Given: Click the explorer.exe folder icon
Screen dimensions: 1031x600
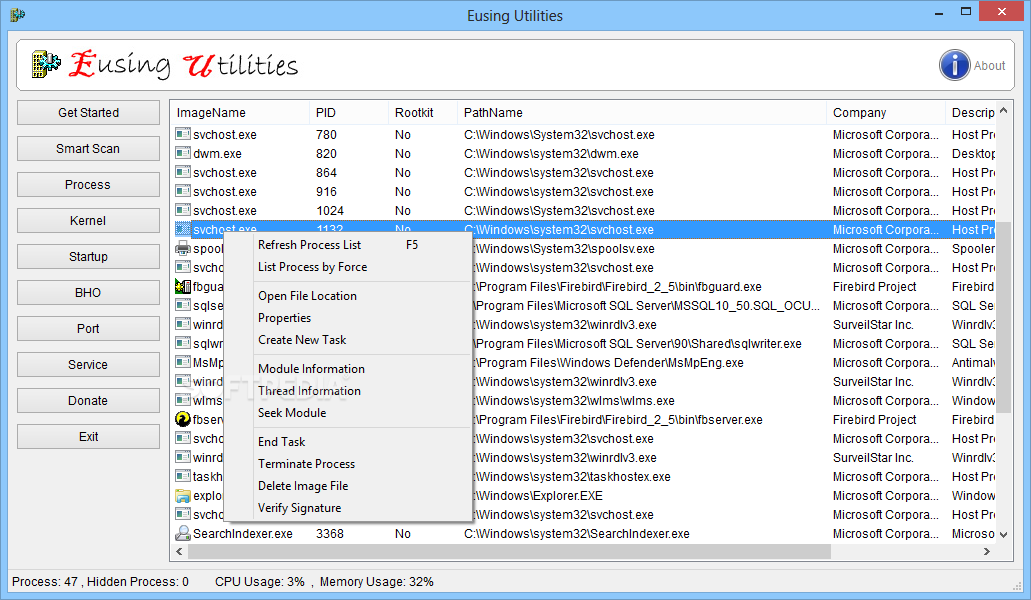Looking at the screenshot, I should point(183,496).
